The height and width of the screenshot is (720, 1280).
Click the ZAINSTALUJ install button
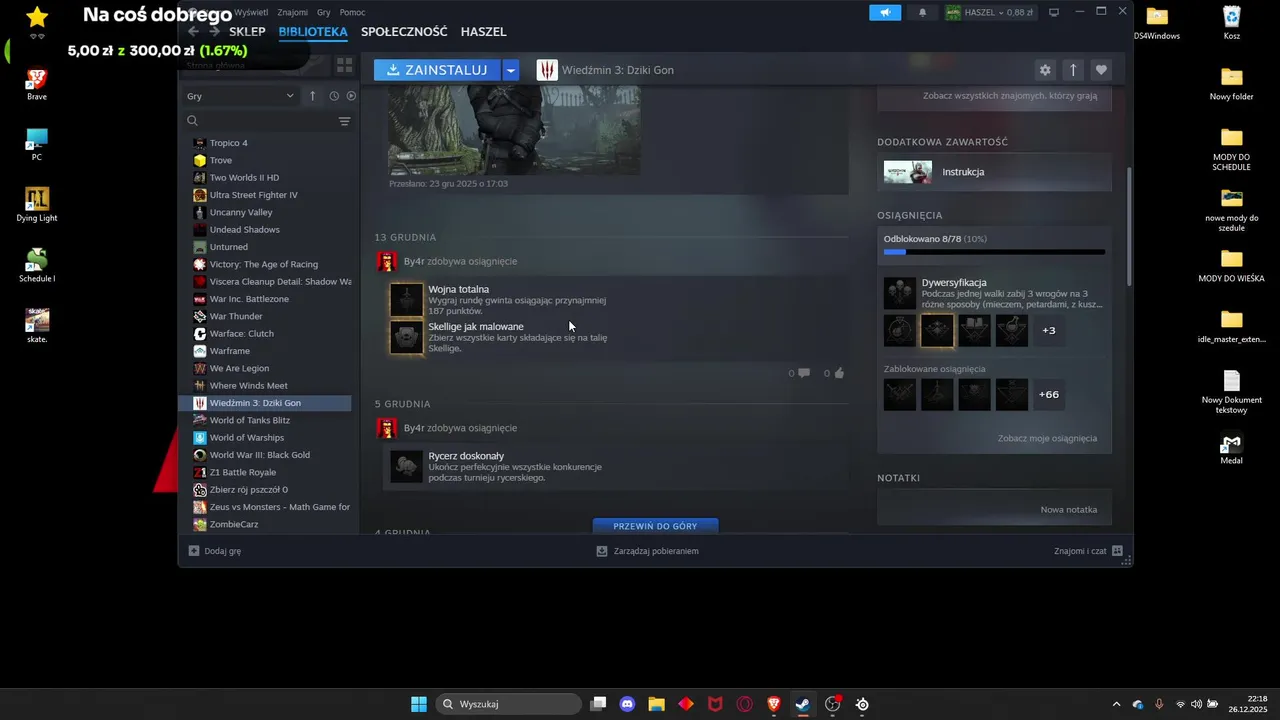click(x=437, y=70)
